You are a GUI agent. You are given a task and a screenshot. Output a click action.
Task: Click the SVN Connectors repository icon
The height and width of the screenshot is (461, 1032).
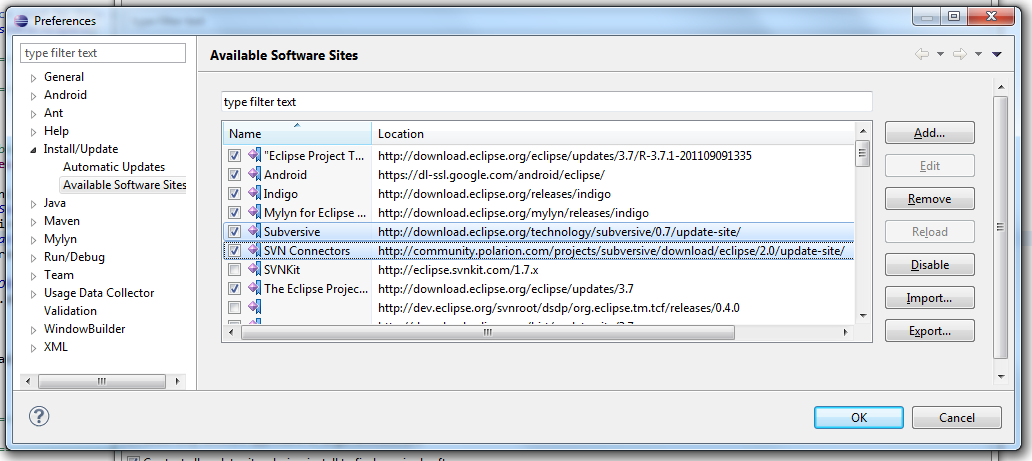tap(254, 250)
